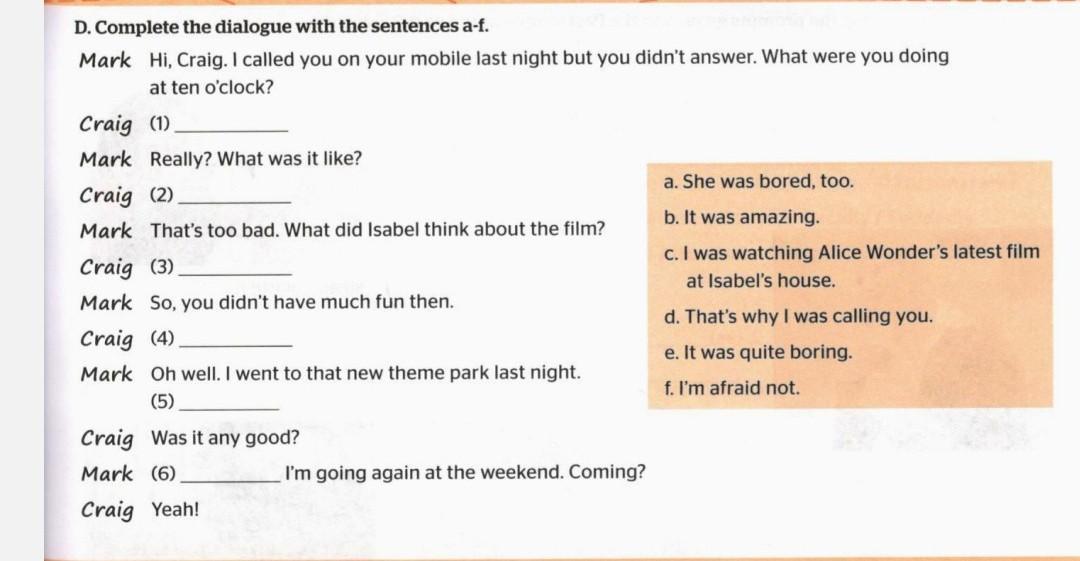The width and height of the screenshot is (1080, 561).
Task: Click the blank line for answer (1)
Action: pos(231,127)
